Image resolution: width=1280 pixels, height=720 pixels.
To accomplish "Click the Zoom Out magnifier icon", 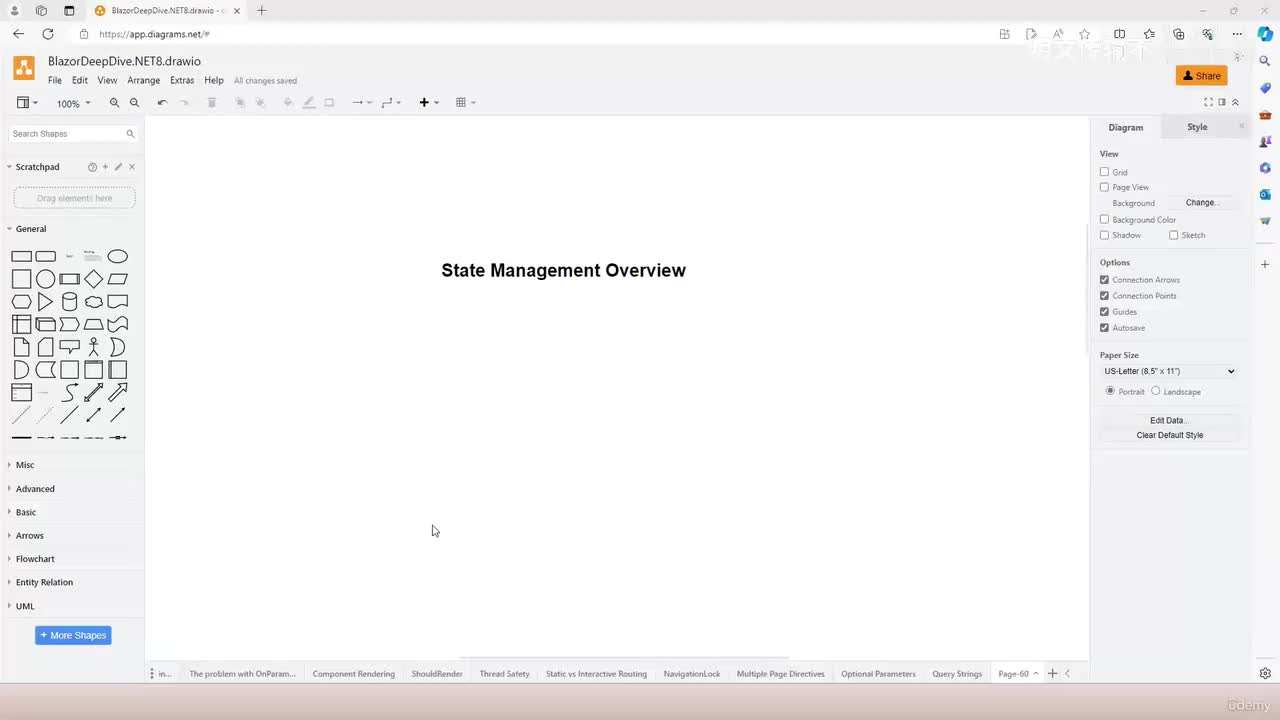I will point(135,102).
